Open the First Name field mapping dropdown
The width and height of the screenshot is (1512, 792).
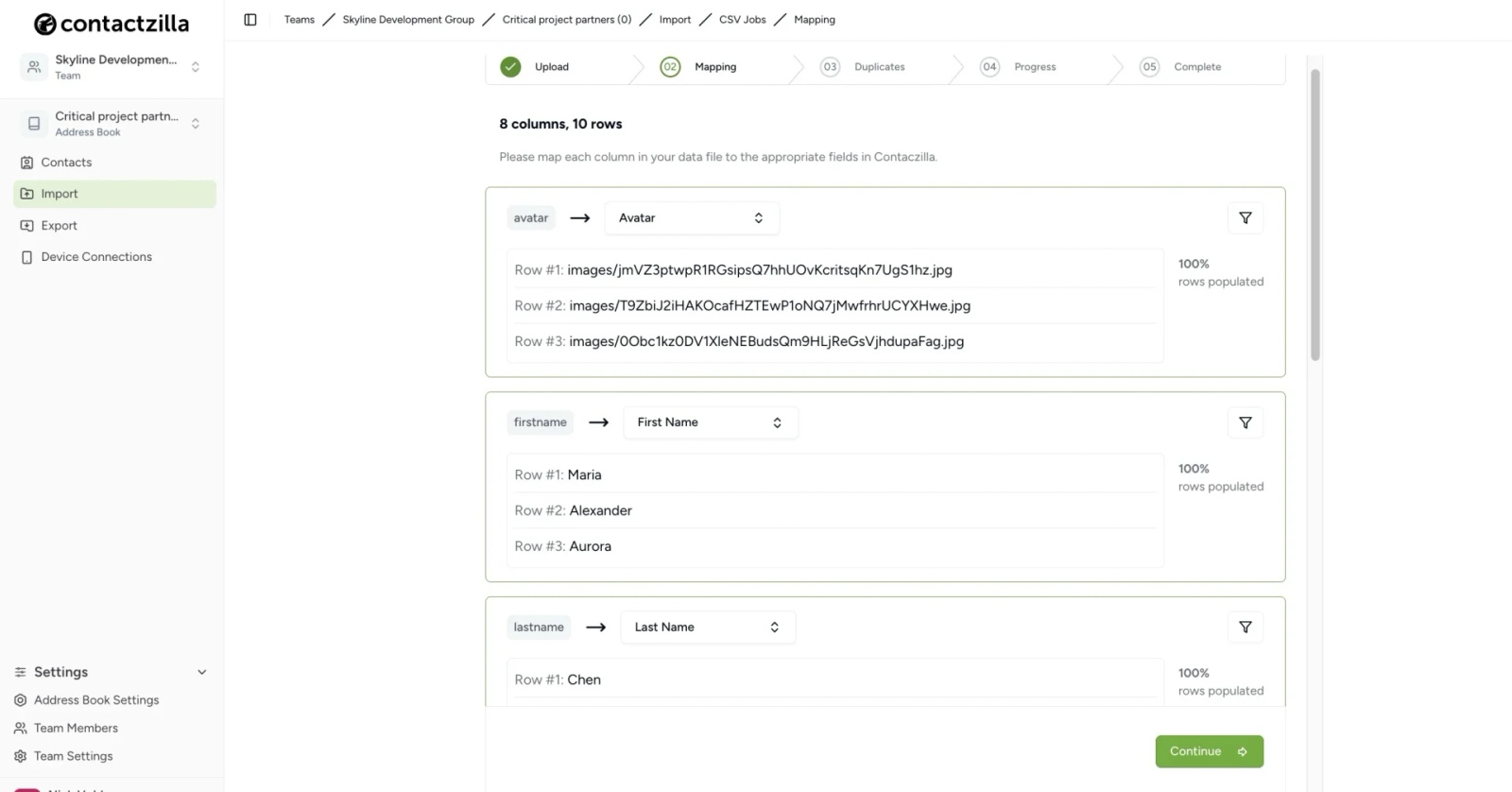click(711, 422)
